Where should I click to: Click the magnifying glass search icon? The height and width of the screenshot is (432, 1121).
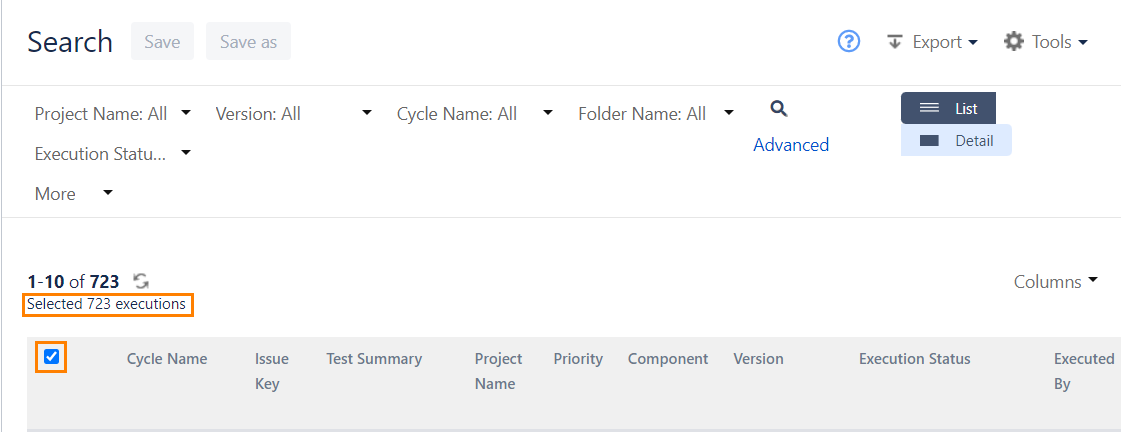pyautogui.click(x=779, y=109)
